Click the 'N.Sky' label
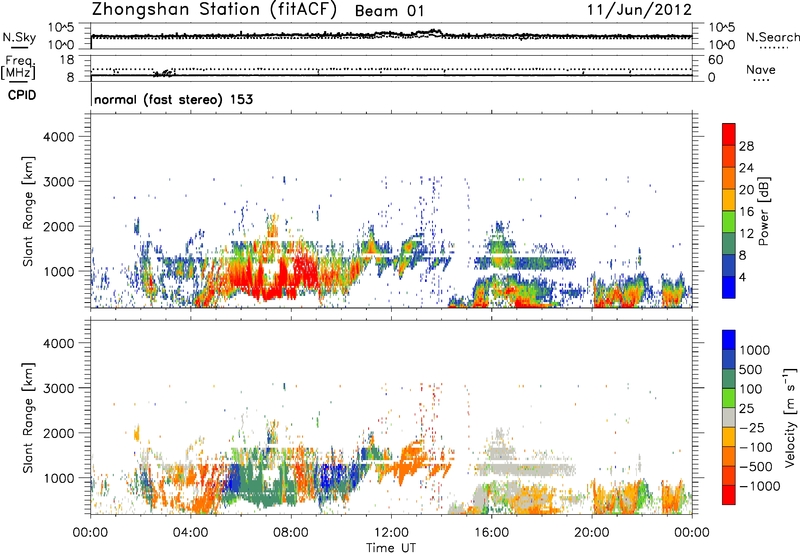 [x=19, y=37]
